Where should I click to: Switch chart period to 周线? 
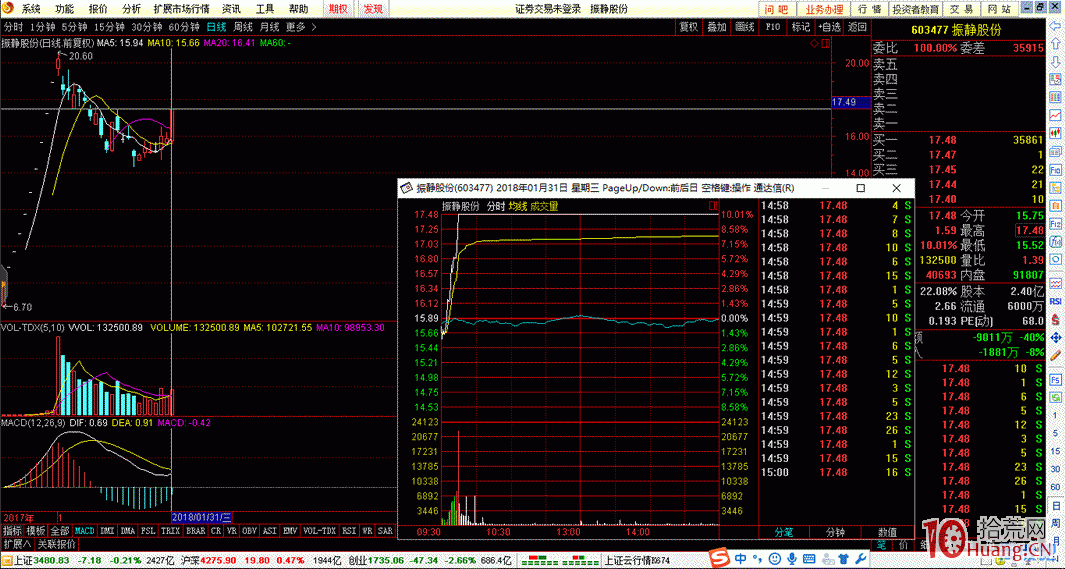click(243, 27)
